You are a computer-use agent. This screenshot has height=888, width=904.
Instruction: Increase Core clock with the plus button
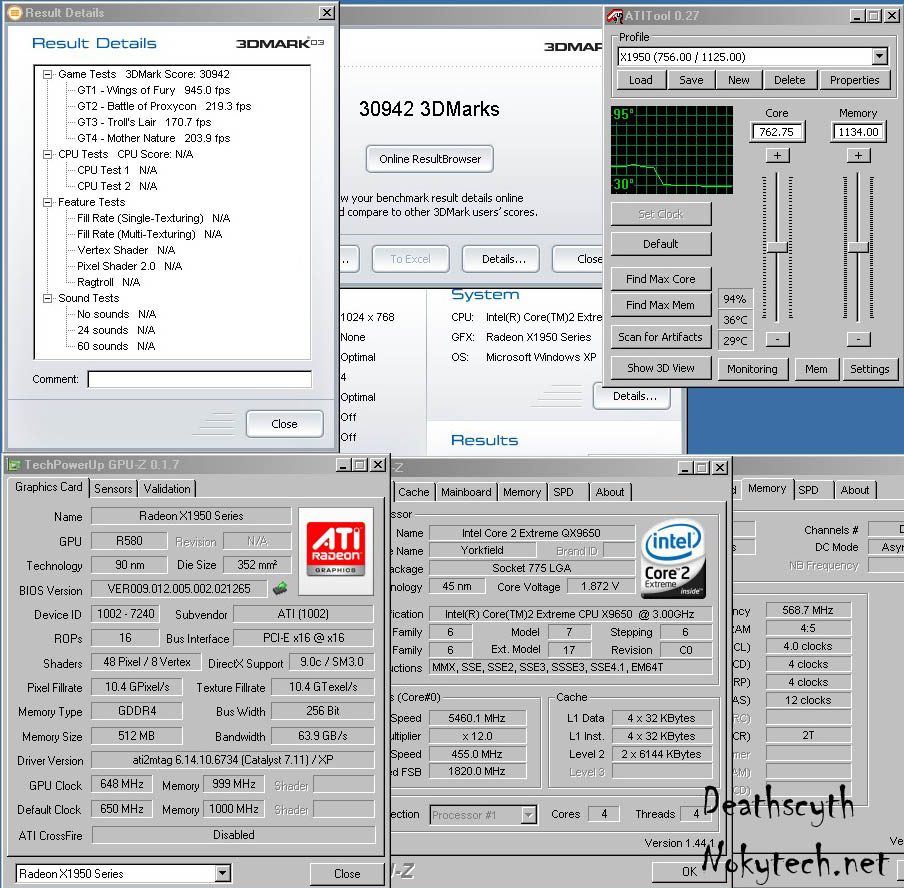pyautogui.click(x=777, y=155)
